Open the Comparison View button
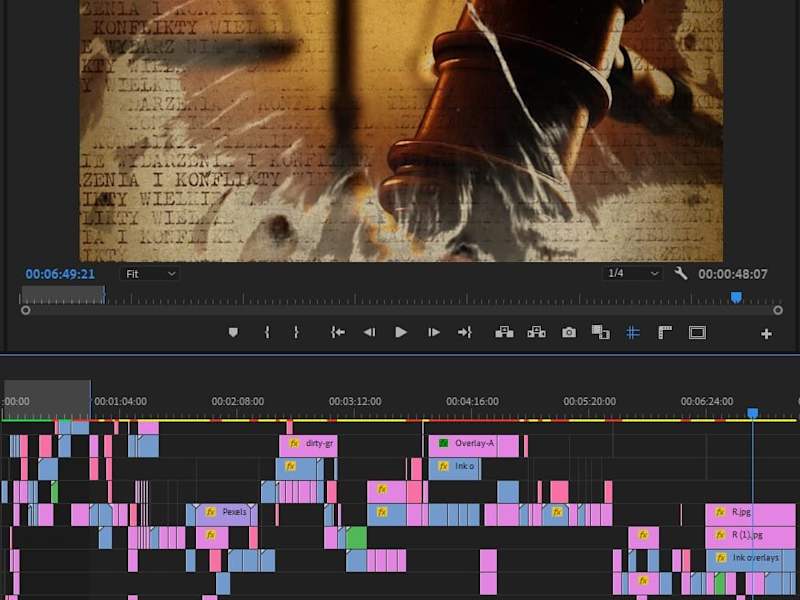This screenshot has height=600, width=800. [x=601, y=333]
